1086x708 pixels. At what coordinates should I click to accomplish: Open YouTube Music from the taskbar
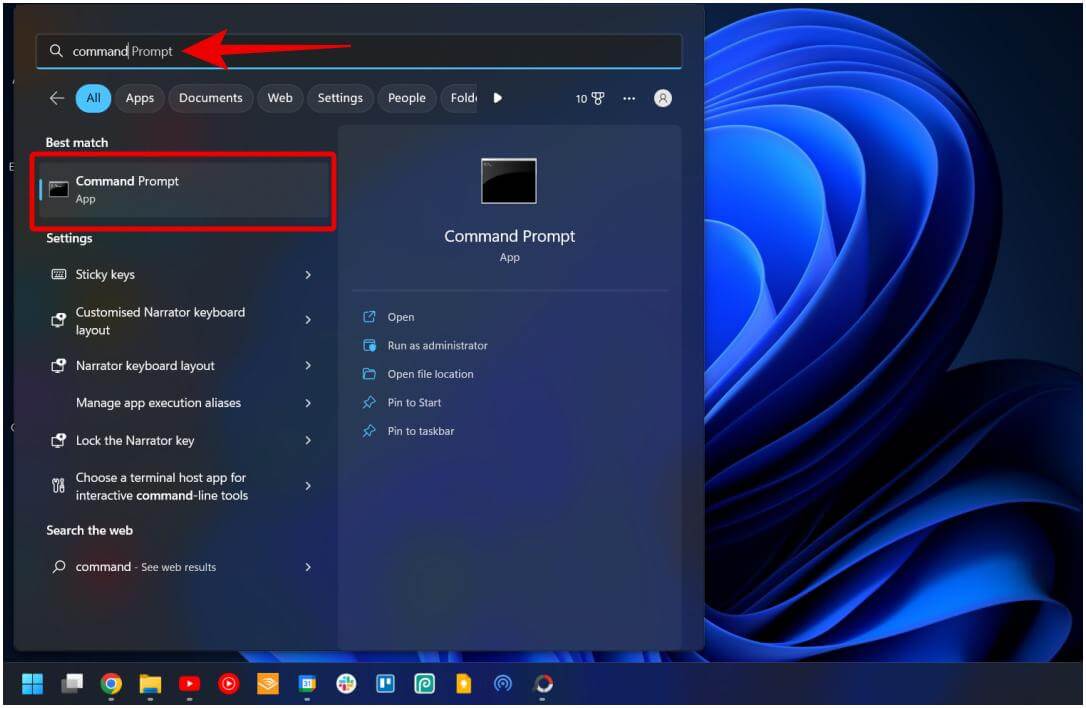coord(229,684)
